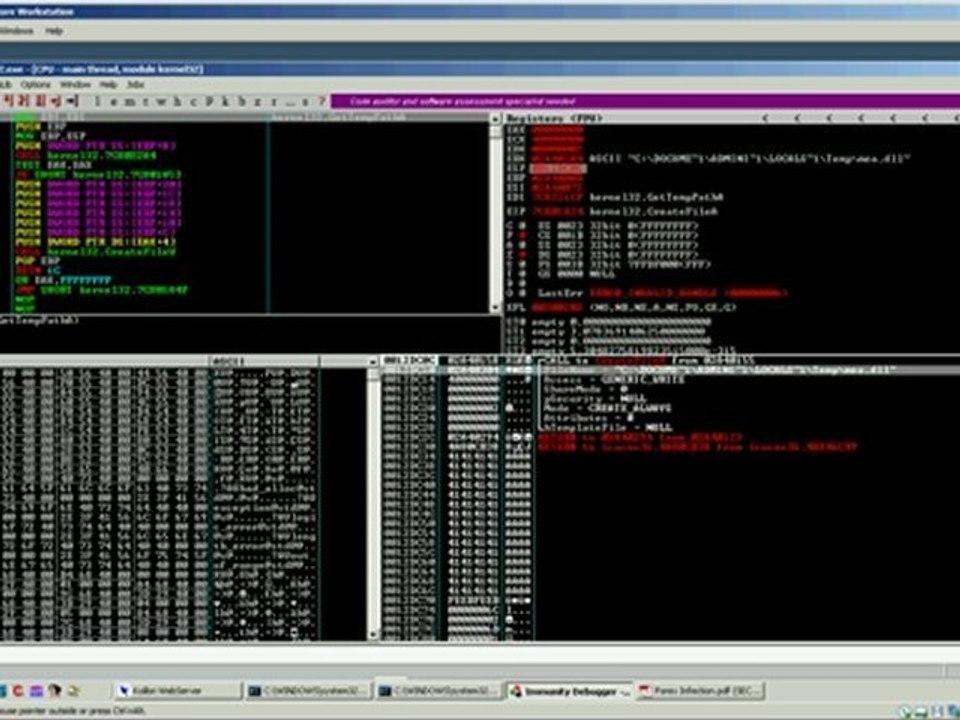Click the Execute till return icon

(56, 101)
